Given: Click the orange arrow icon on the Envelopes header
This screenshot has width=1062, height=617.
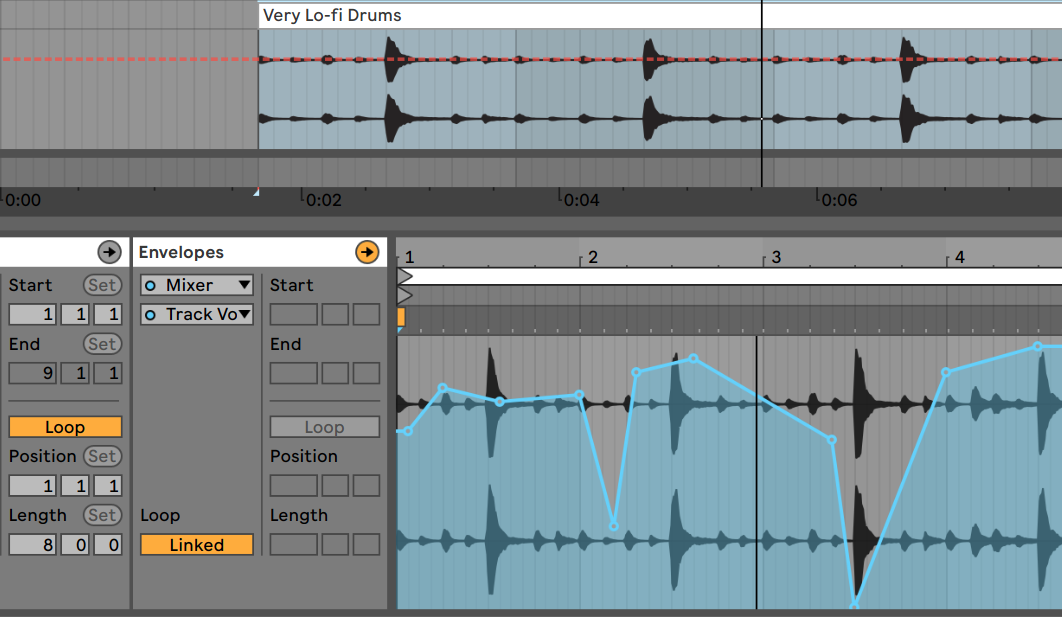Looking at the screenshot, I should tap(367, 252).
